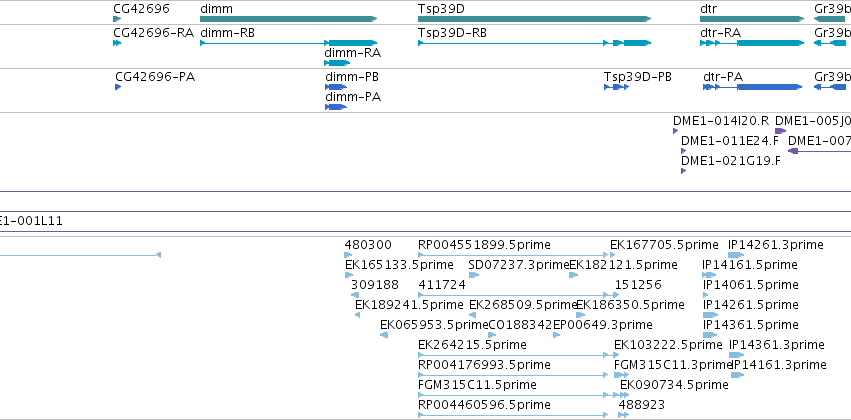Screen dimensions: 851x420
Task: Click EST 480300
Action: (368, 245)
